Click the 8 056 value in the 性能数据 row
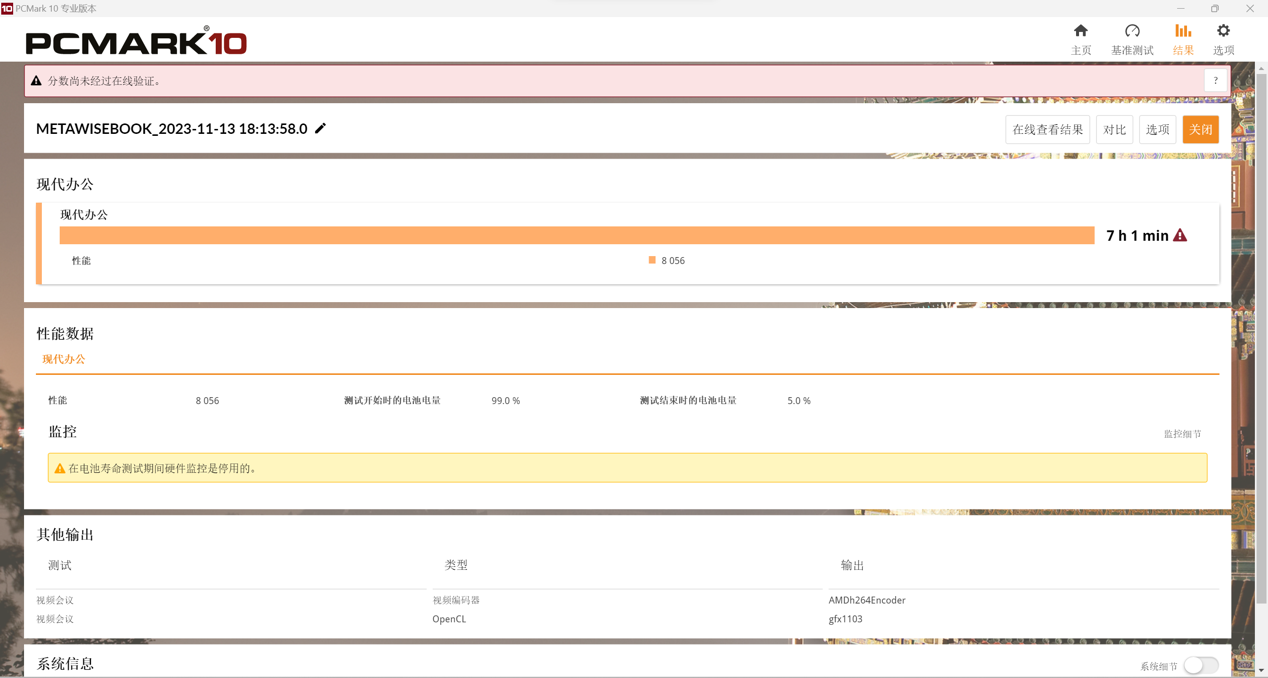Image resolution: width=1268 pixels, height=678 pixels. pyautogui.click(x=207, y=400)
